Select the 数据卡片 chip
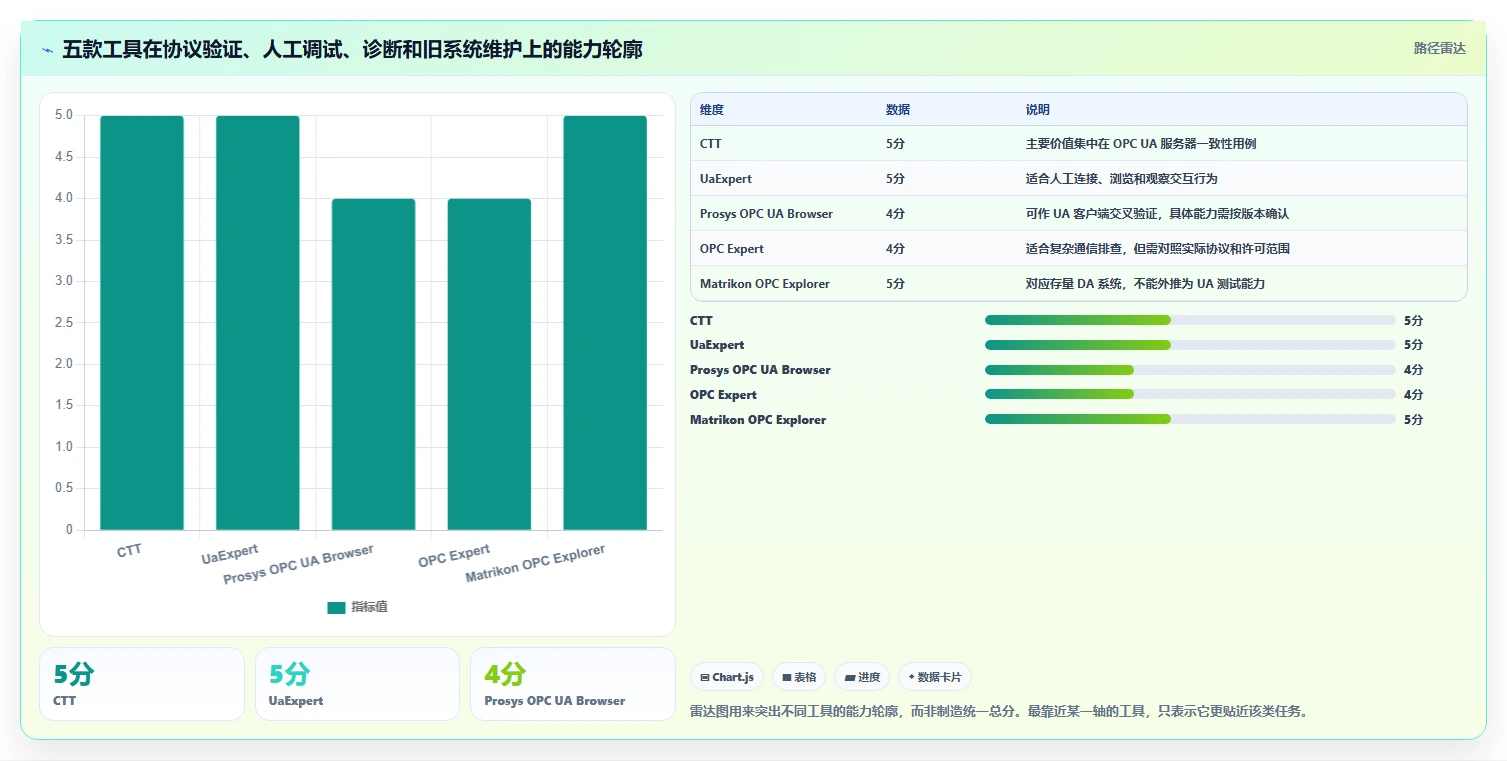The height and width of the screenshot is (761, 1507). (935, 677)
